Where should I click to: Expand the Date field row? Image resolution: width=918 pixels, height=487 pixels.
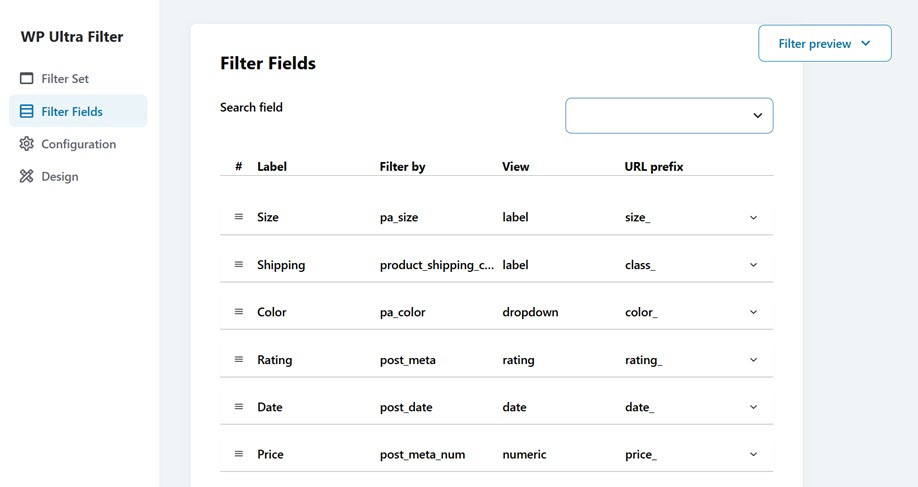(x=753, y=408)
